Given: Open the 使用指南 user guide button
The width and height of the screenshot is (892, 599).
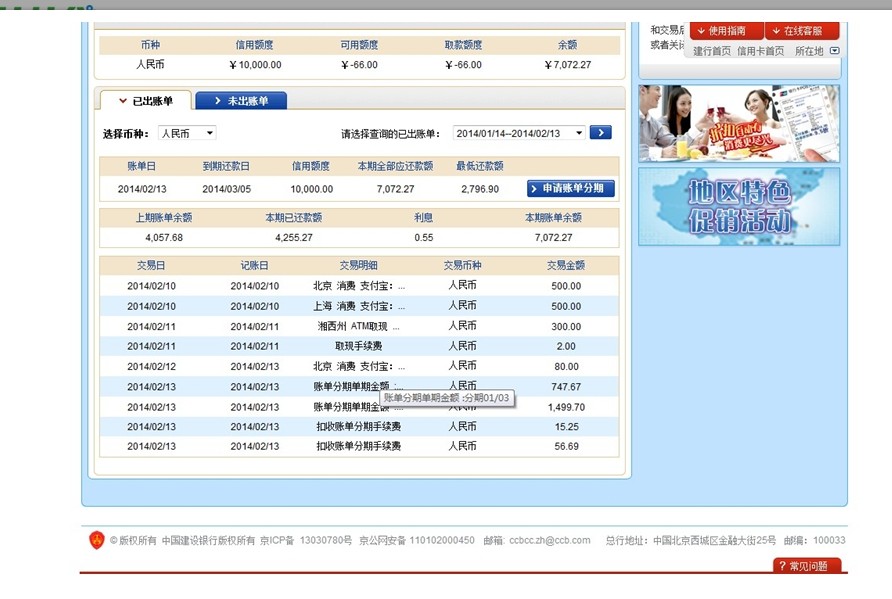Looking at the screenshot, I should [727, 31].
